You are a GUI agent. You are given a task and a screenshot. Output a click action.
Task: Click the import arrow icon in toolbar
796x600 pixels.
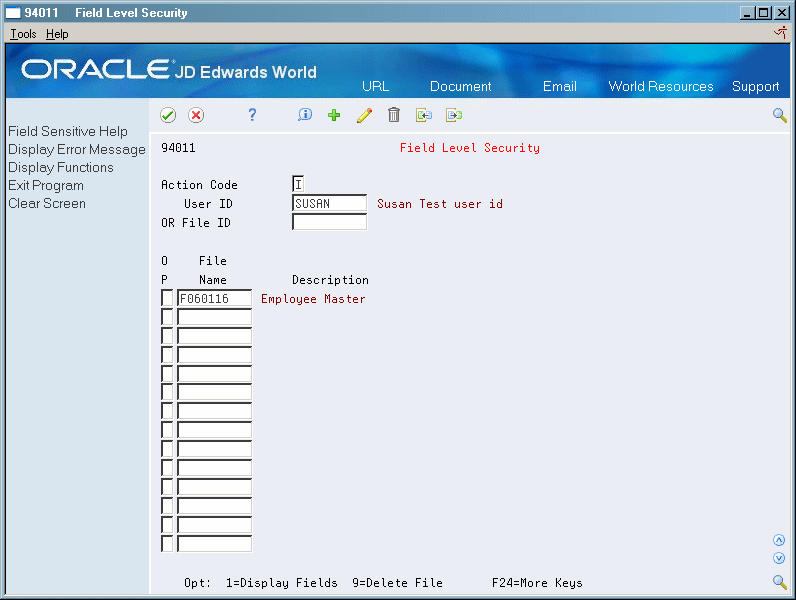424,115
